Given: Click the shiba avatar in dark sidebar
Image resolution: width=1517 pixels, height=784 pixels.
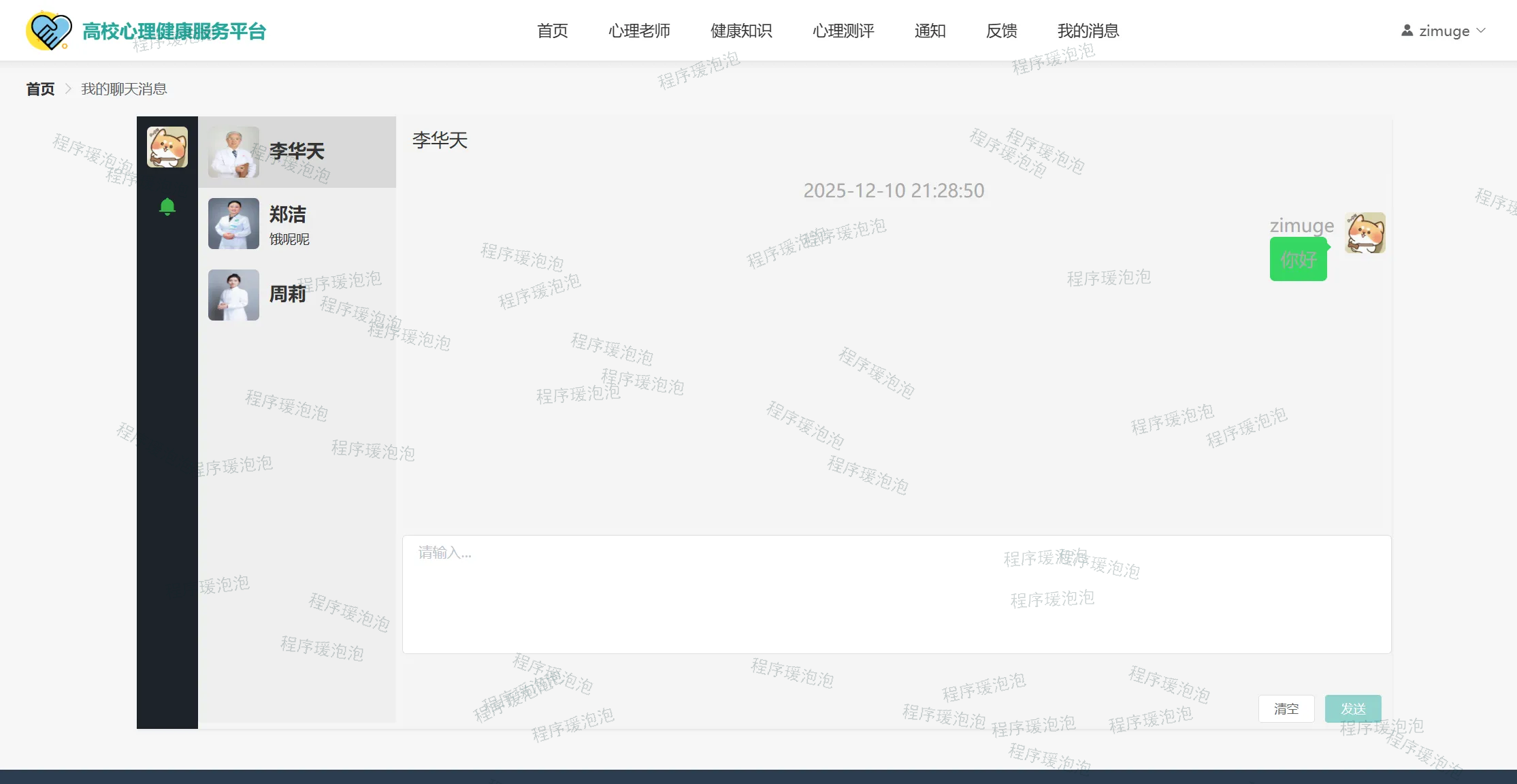Looking at the screenshot, I should point(167,147).
